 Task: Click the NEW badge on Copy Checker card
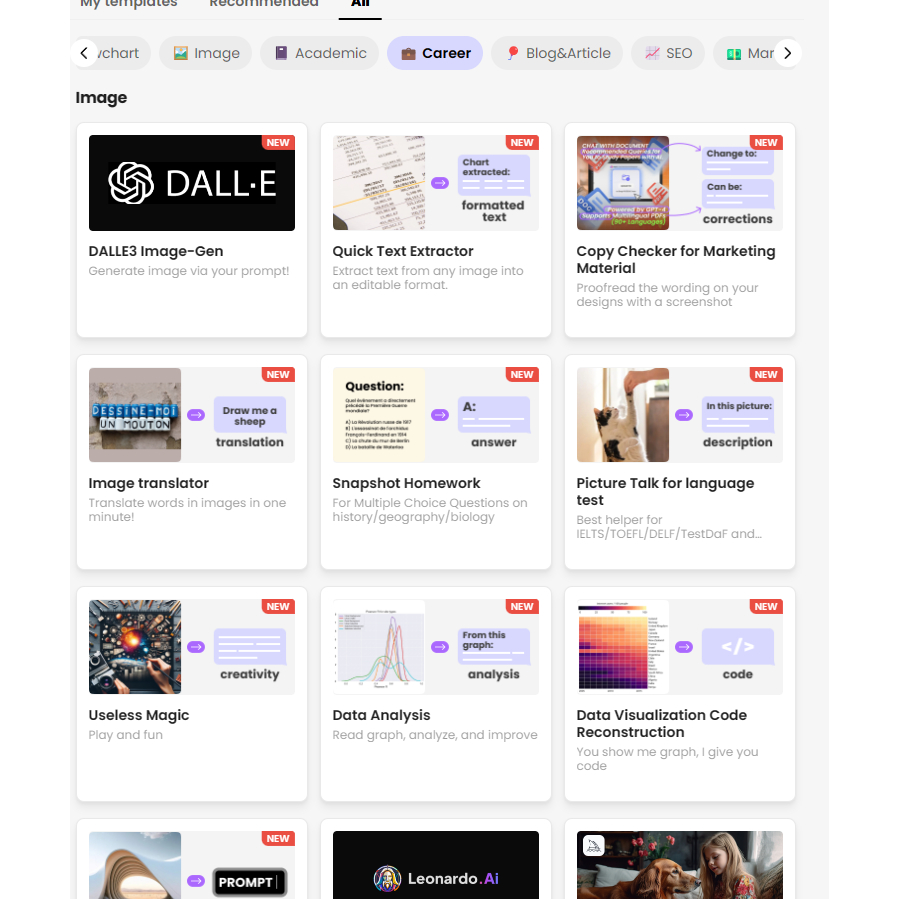pyautogui.click(x=766, y=143)
